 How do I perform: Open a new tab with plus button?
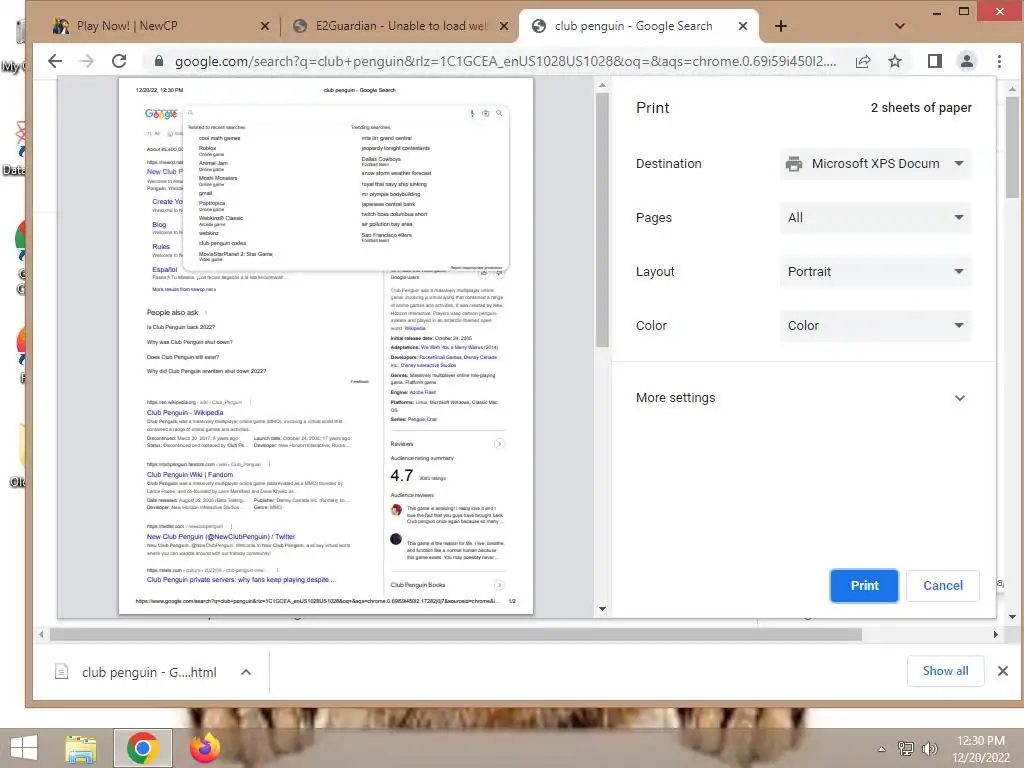(780, 26)
